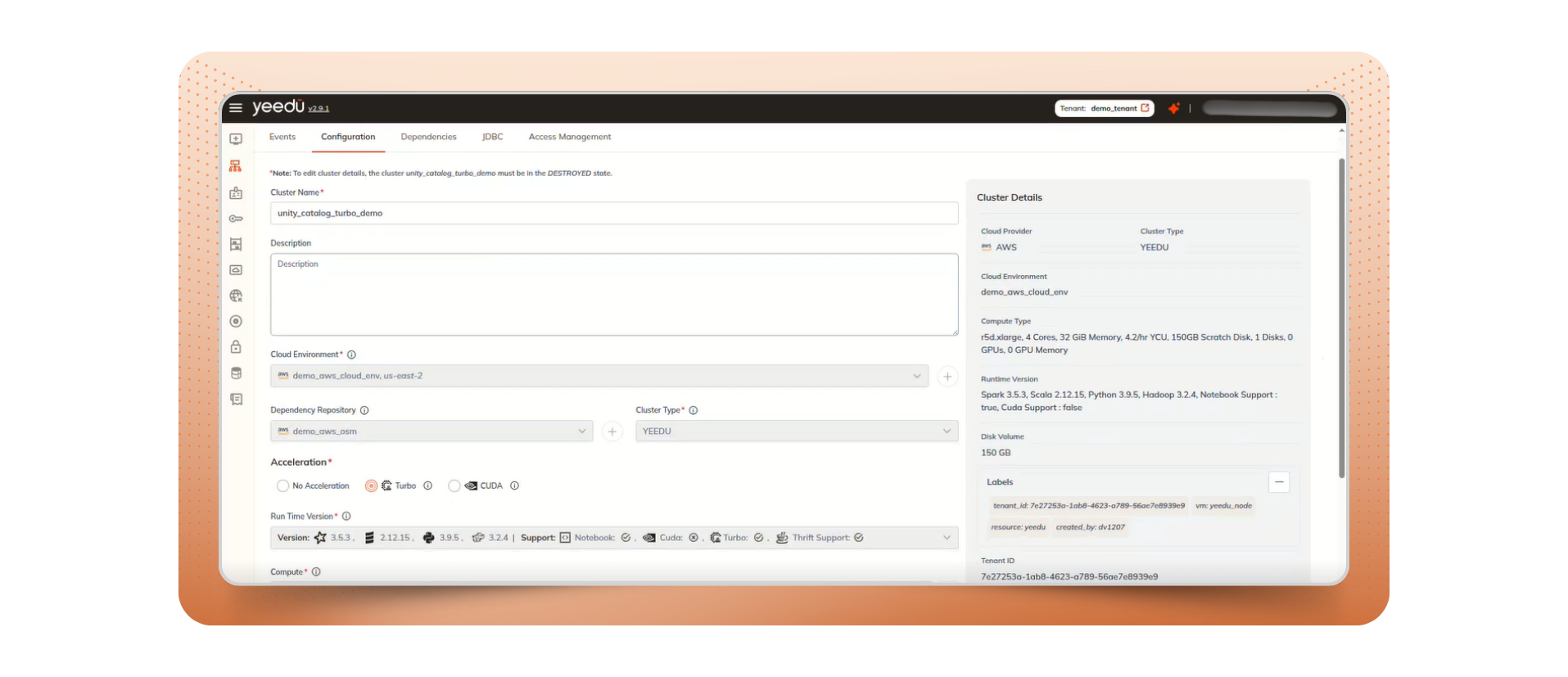This screenshot has width=1568, height=677.
Task: Click info icon next to Run Time Version
Action: pos(346,517)
